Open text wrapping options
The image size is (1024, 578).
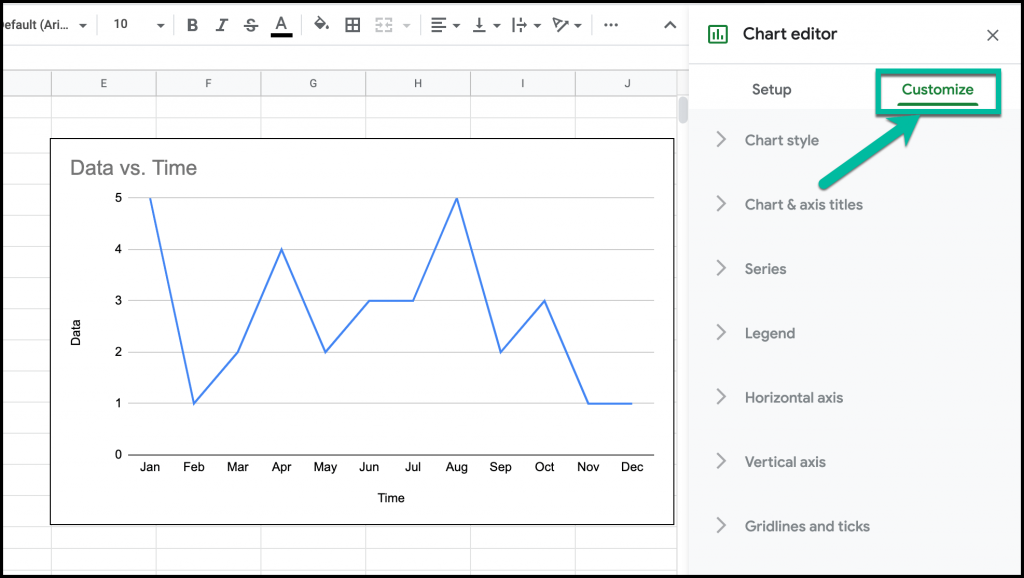526,25
